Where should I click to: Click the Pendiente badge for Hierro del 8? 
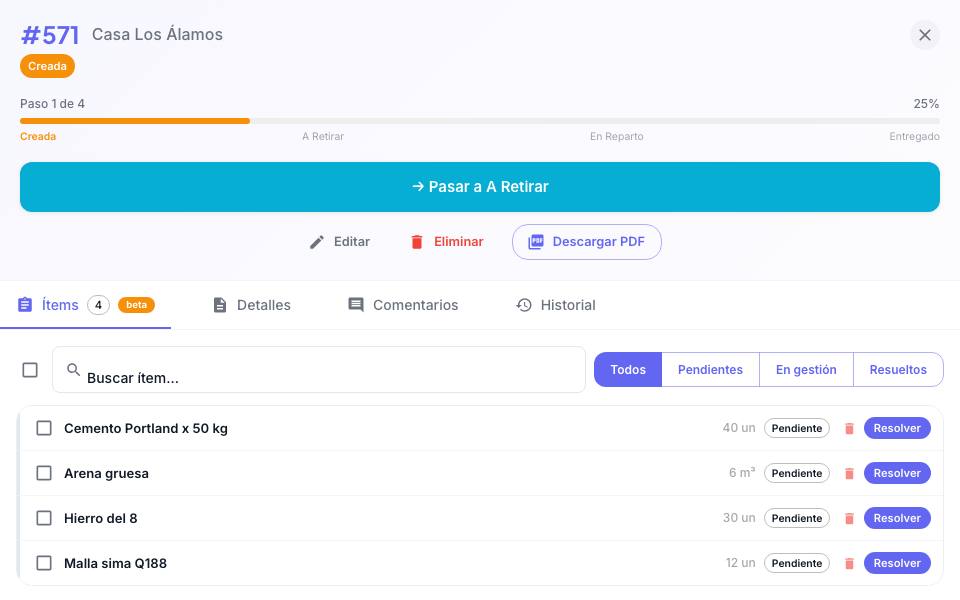pos(797,518)
